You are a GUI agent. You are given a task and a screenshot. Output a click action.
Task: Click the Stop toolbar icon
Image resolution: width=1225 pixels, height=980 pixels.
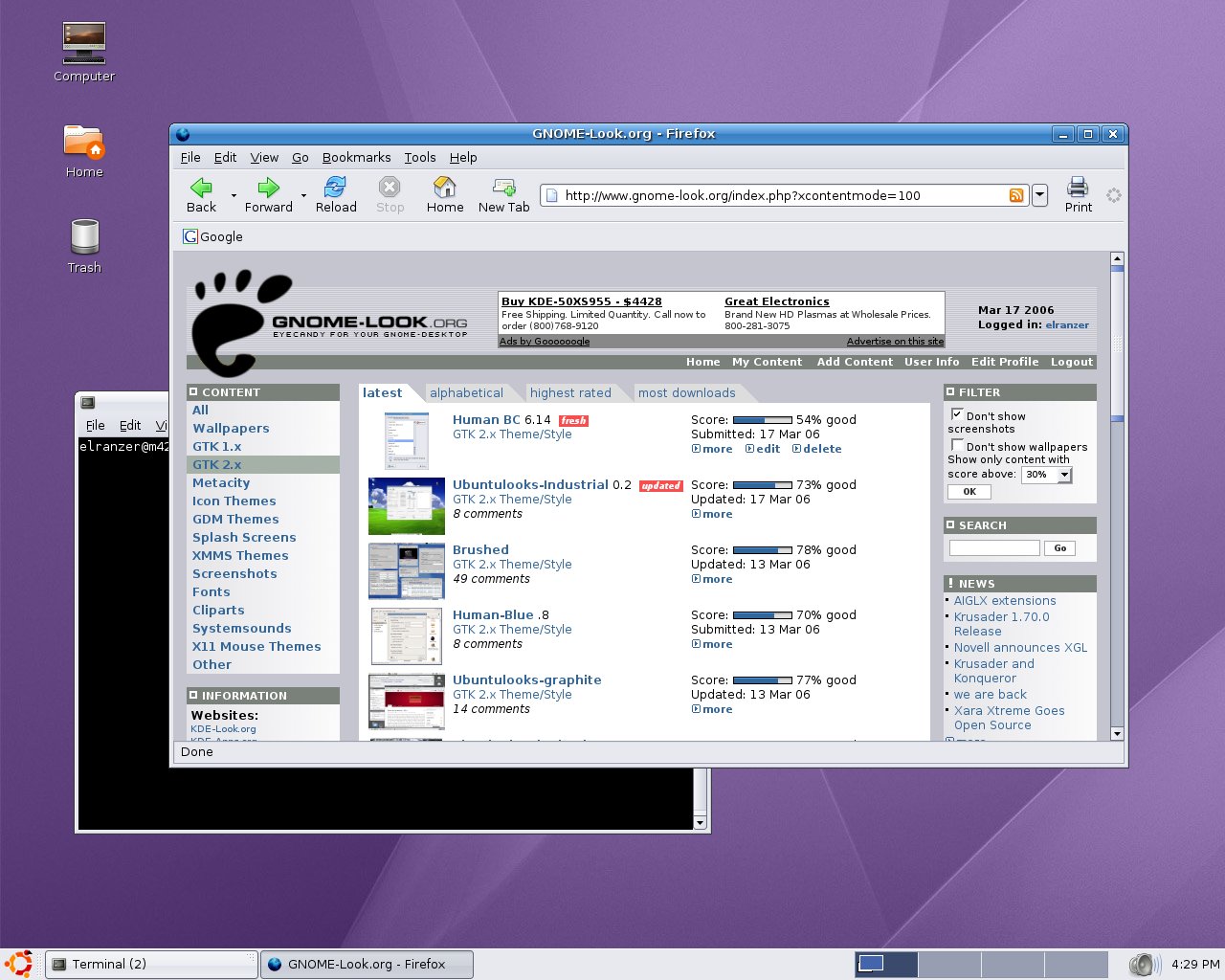[390, 187]
